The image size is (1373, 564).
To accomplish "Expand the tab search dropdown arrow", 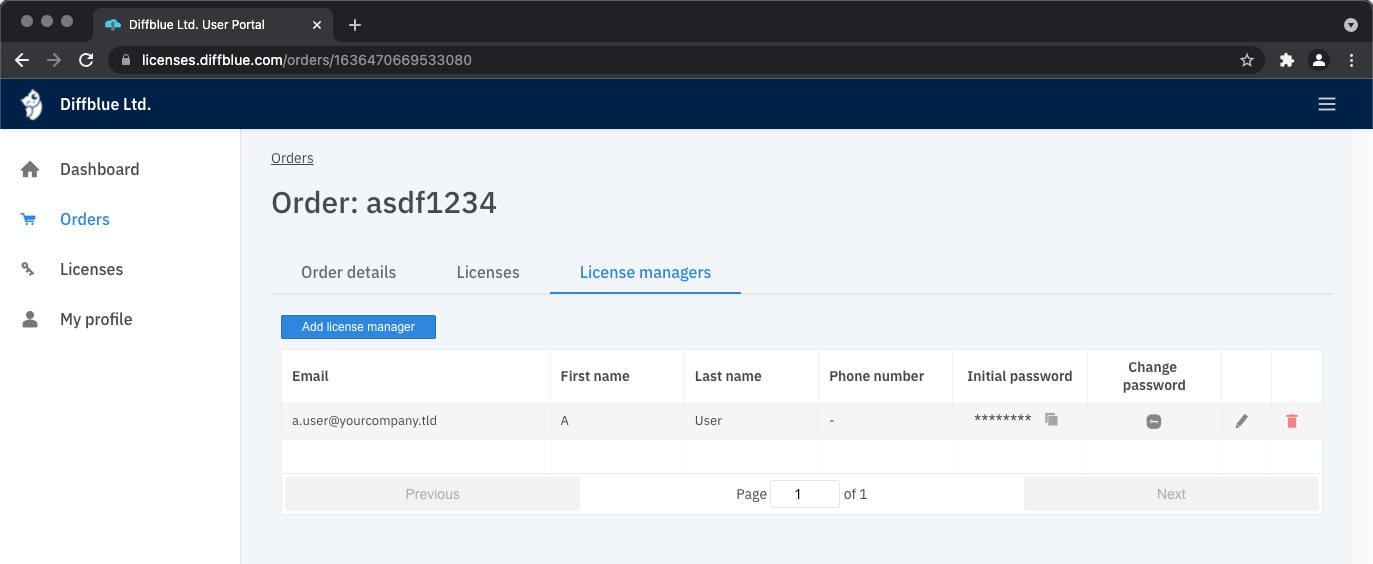I will point(1350,24).
